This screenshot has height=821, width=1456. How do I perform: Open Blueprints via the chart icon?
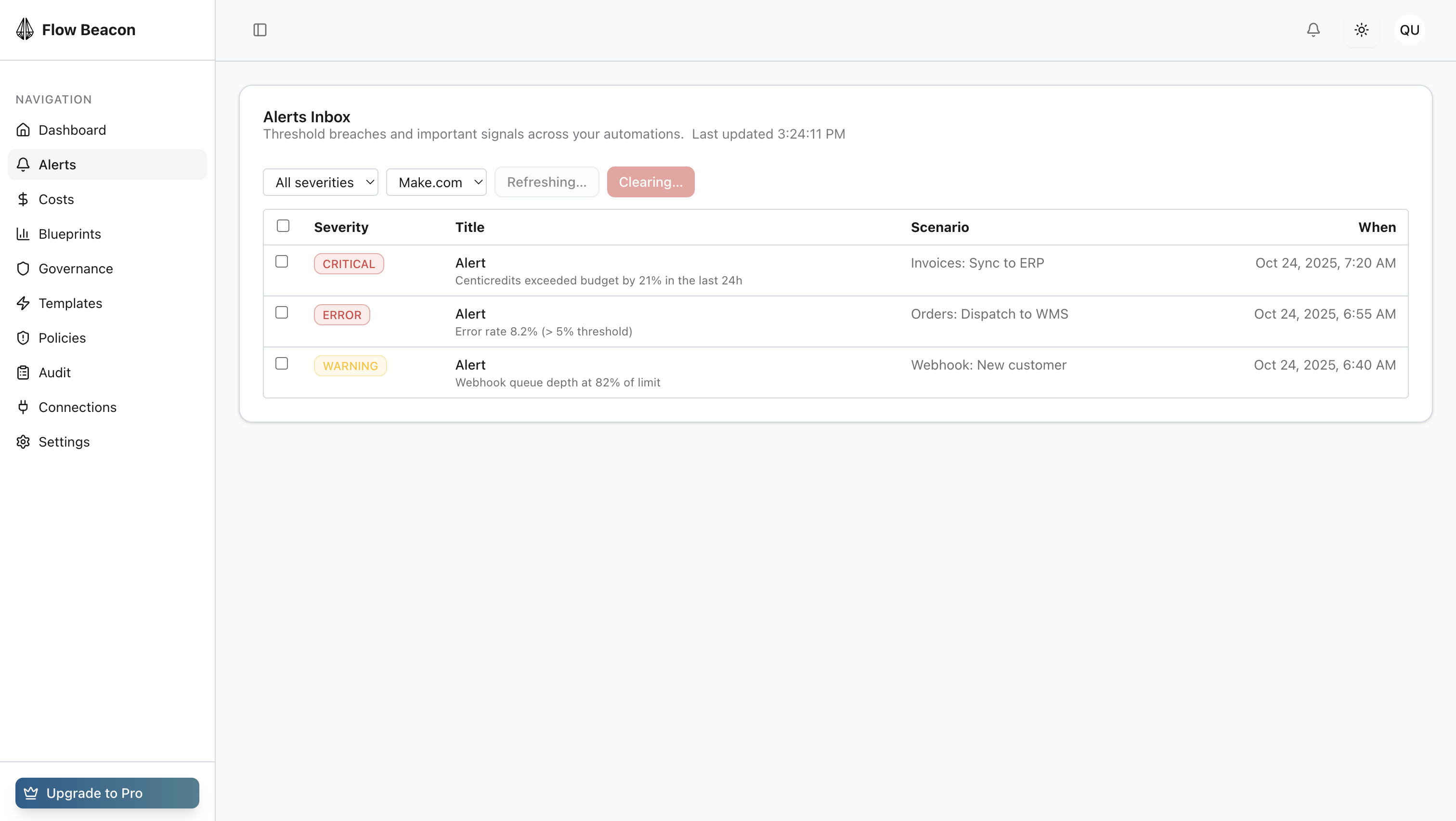[x=23, y=234]
